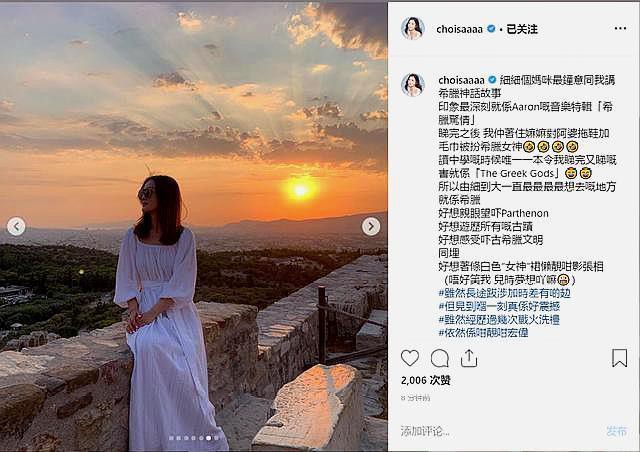Viewport: 640px width, 452px height.
Task: Click the header profile avatar of choisaaaa
Action: point(413,29)
